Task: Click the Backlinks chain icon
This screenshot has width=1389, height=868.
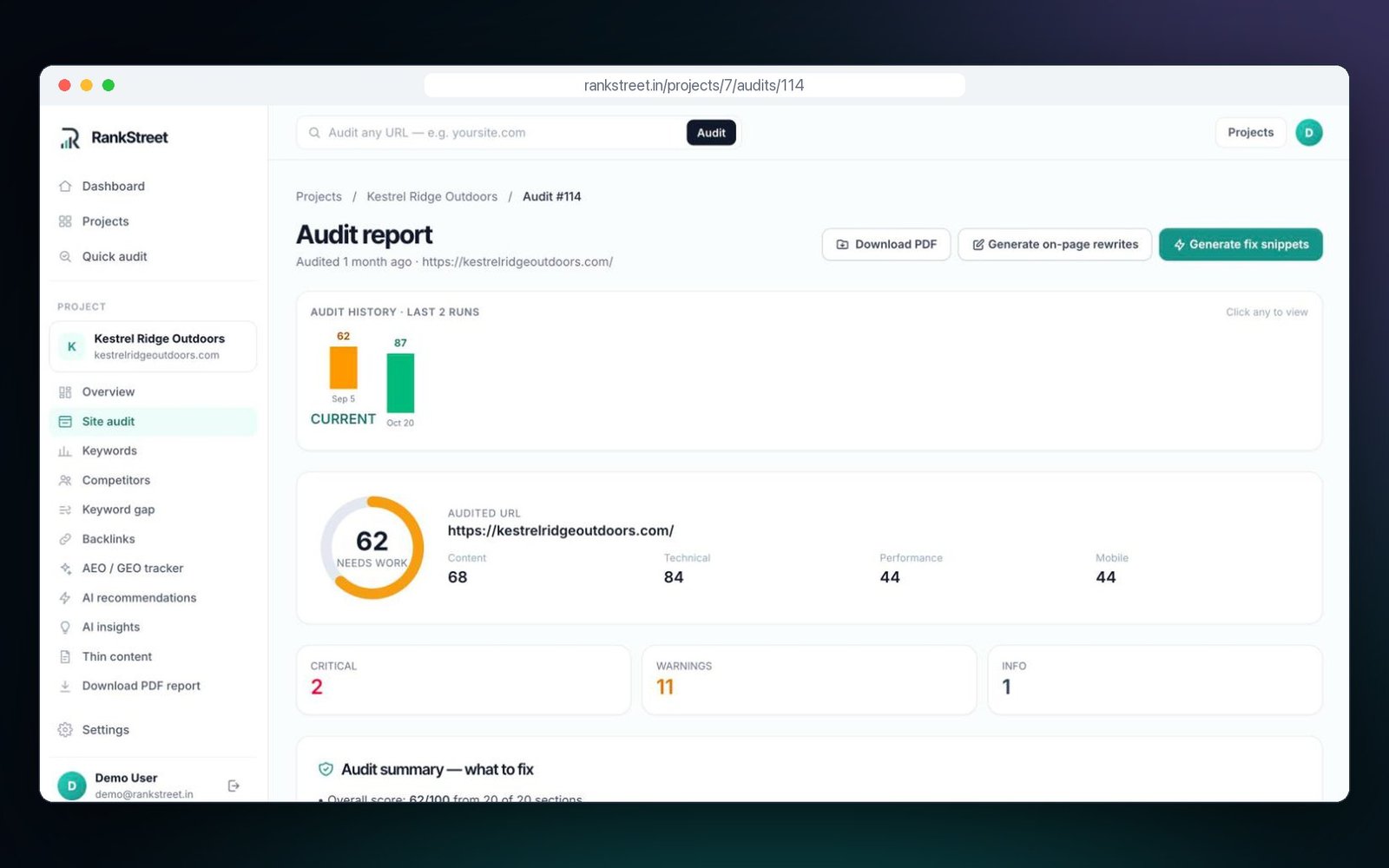Action: tap(65, 539)
